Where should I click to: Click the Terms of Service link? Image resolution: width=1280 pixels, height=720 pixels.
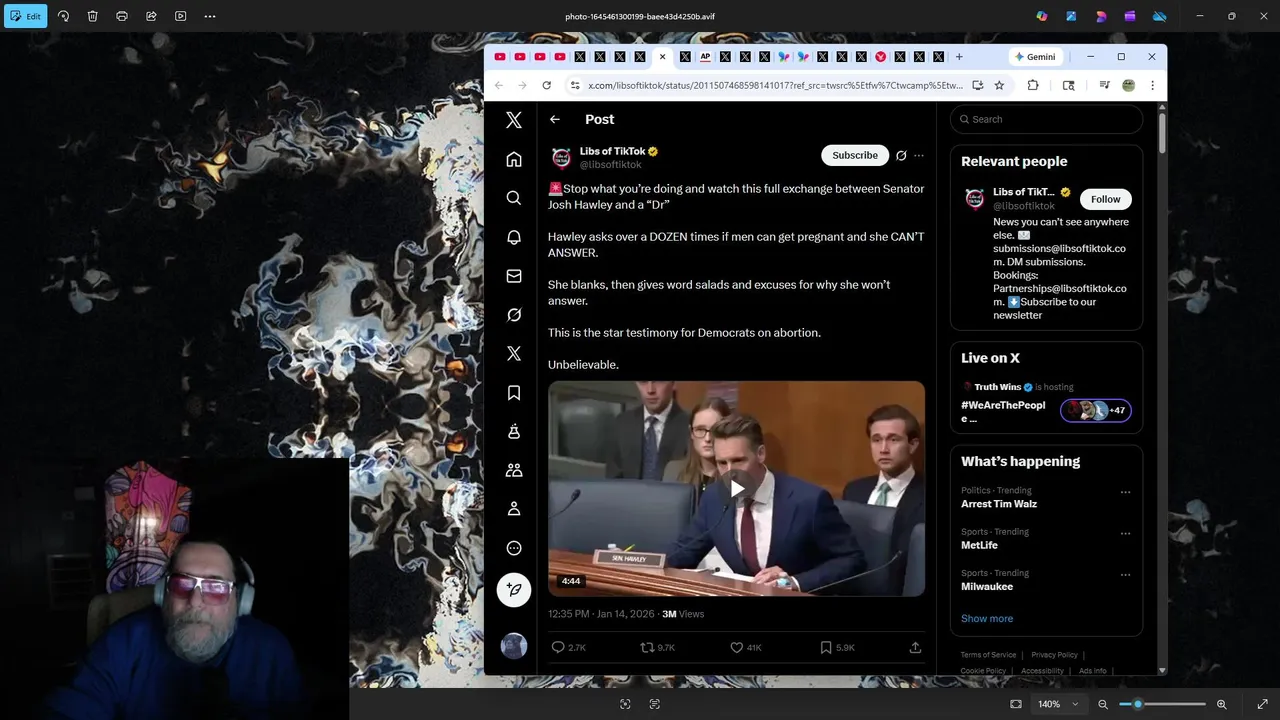click(988, 655)
